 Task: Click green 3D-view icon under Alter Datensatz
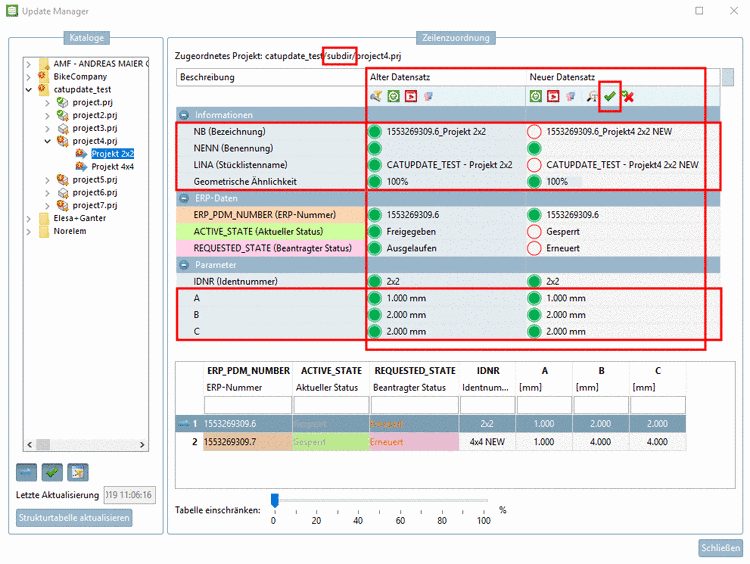393,96
